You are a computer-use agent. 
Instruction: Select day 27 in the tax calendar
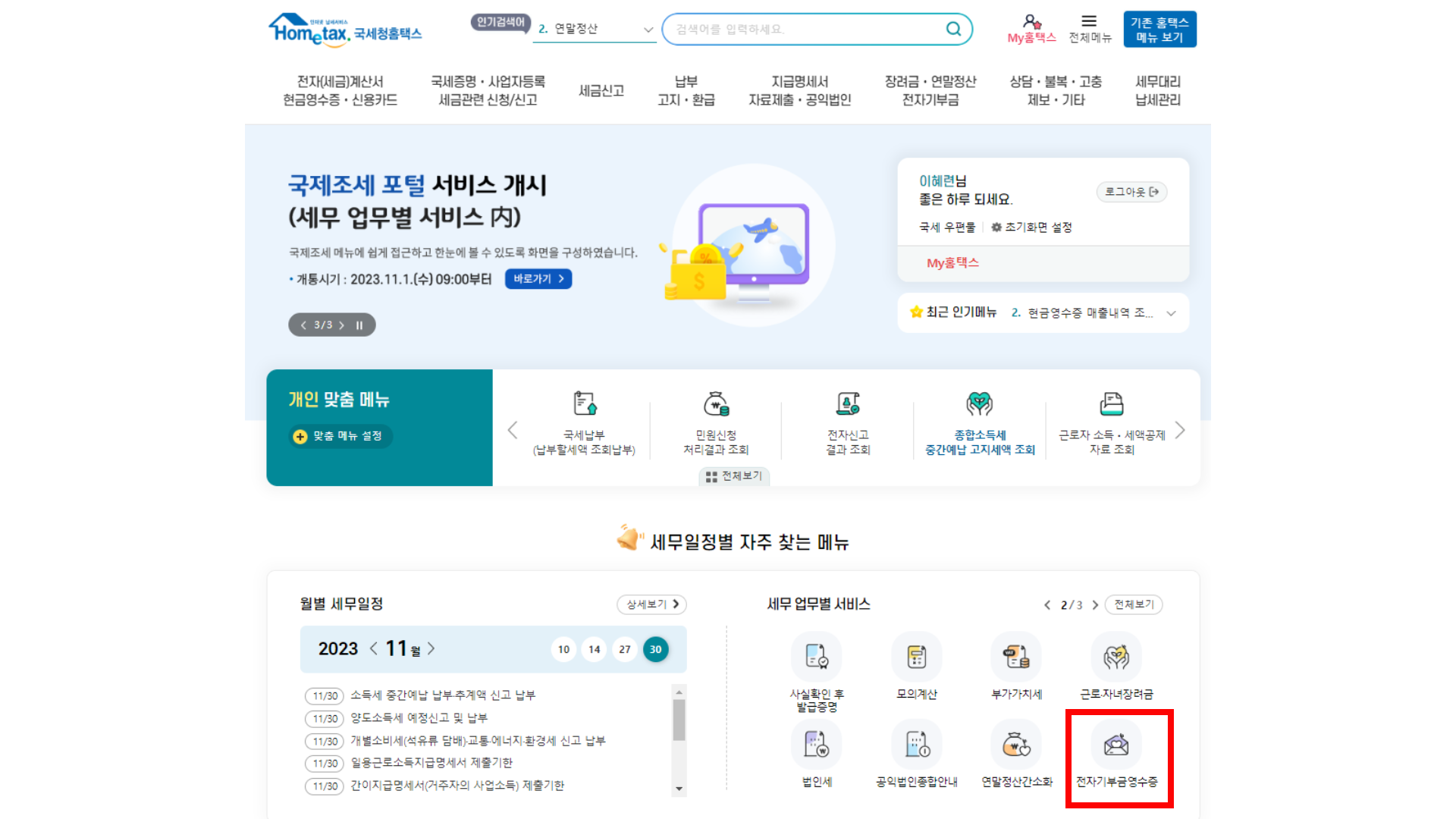coord(625,650)
